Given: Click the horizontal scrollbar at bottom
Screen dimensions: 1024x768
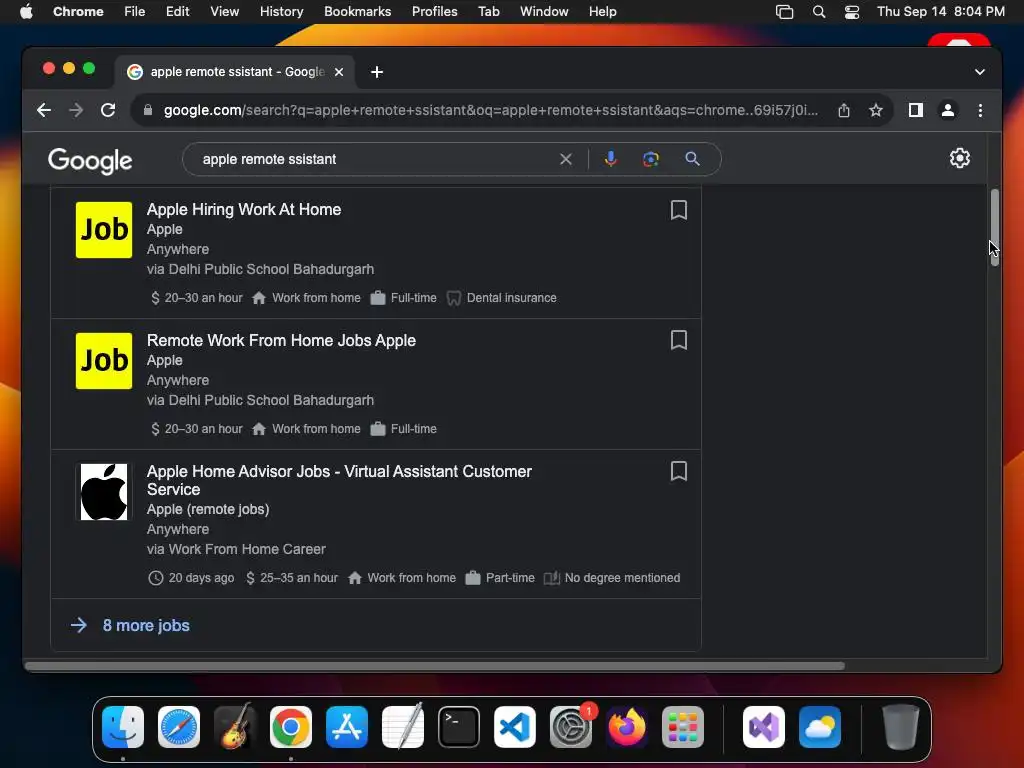Looking at the screenshot, I should [434, 665].
